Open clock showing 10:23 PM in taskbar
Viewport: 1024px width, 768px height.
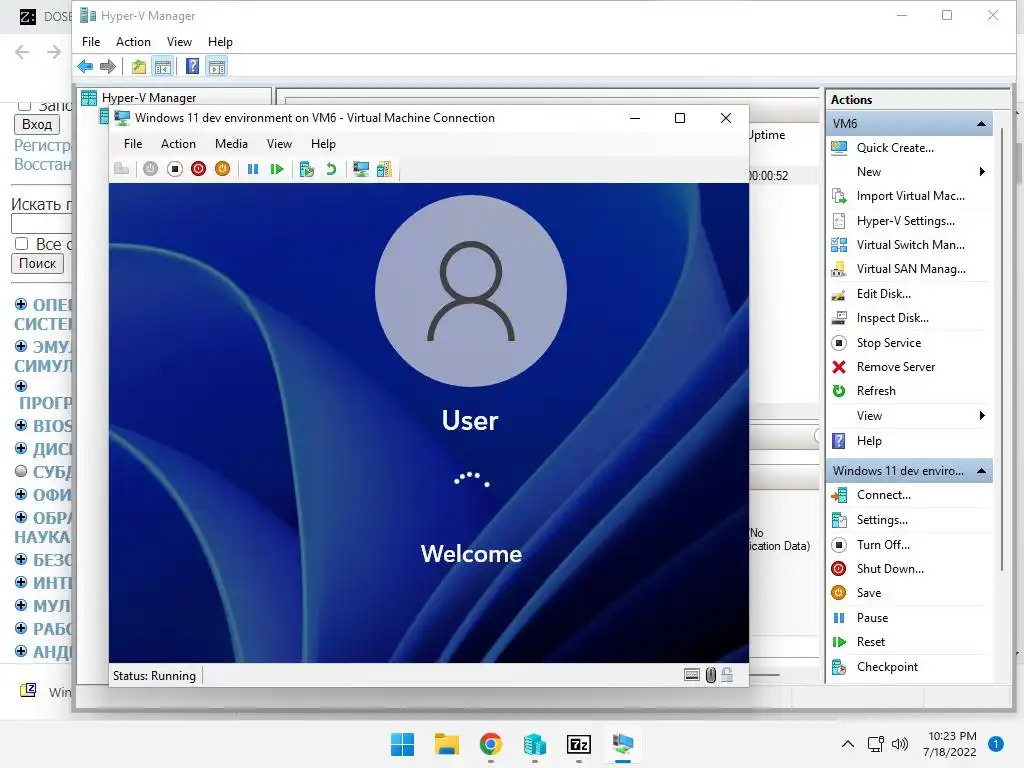952,744
